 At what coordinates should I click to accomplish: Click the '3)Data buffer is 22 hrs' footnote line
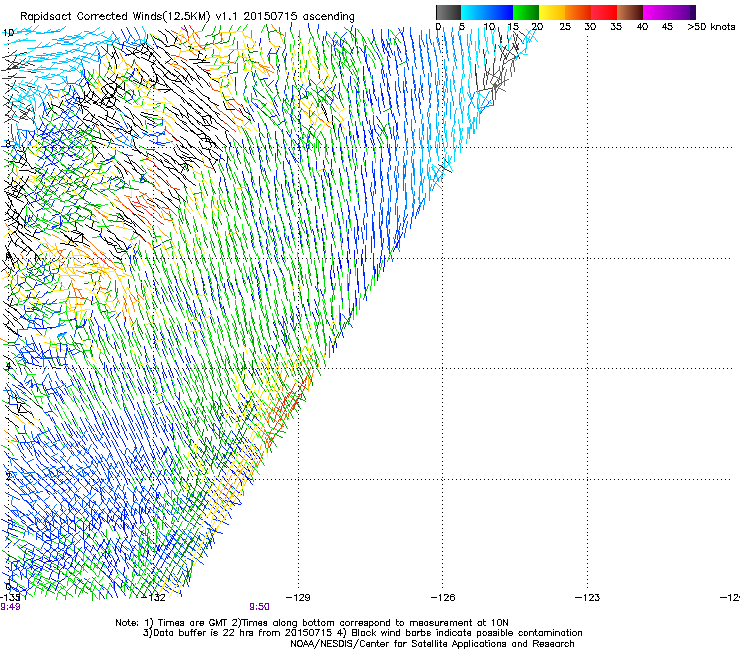pyautogui.click(x=362, y=633)
